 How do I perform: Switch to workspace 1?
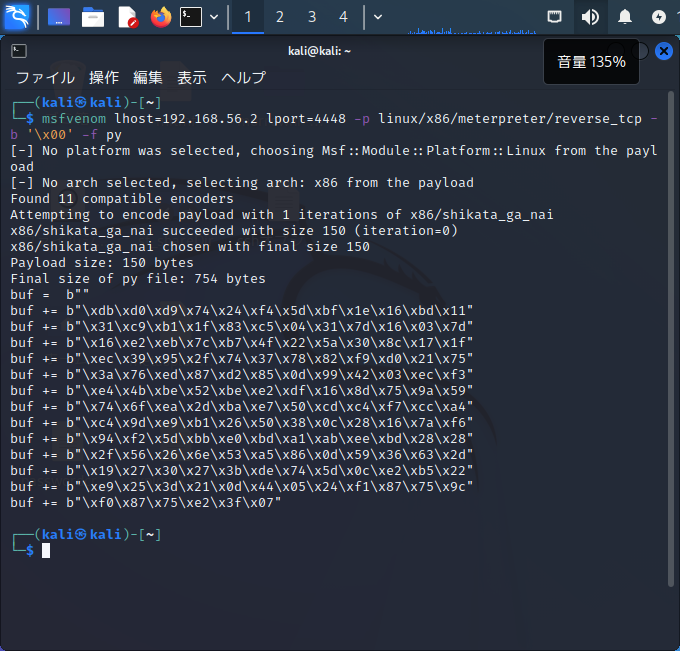coord(248,17)
